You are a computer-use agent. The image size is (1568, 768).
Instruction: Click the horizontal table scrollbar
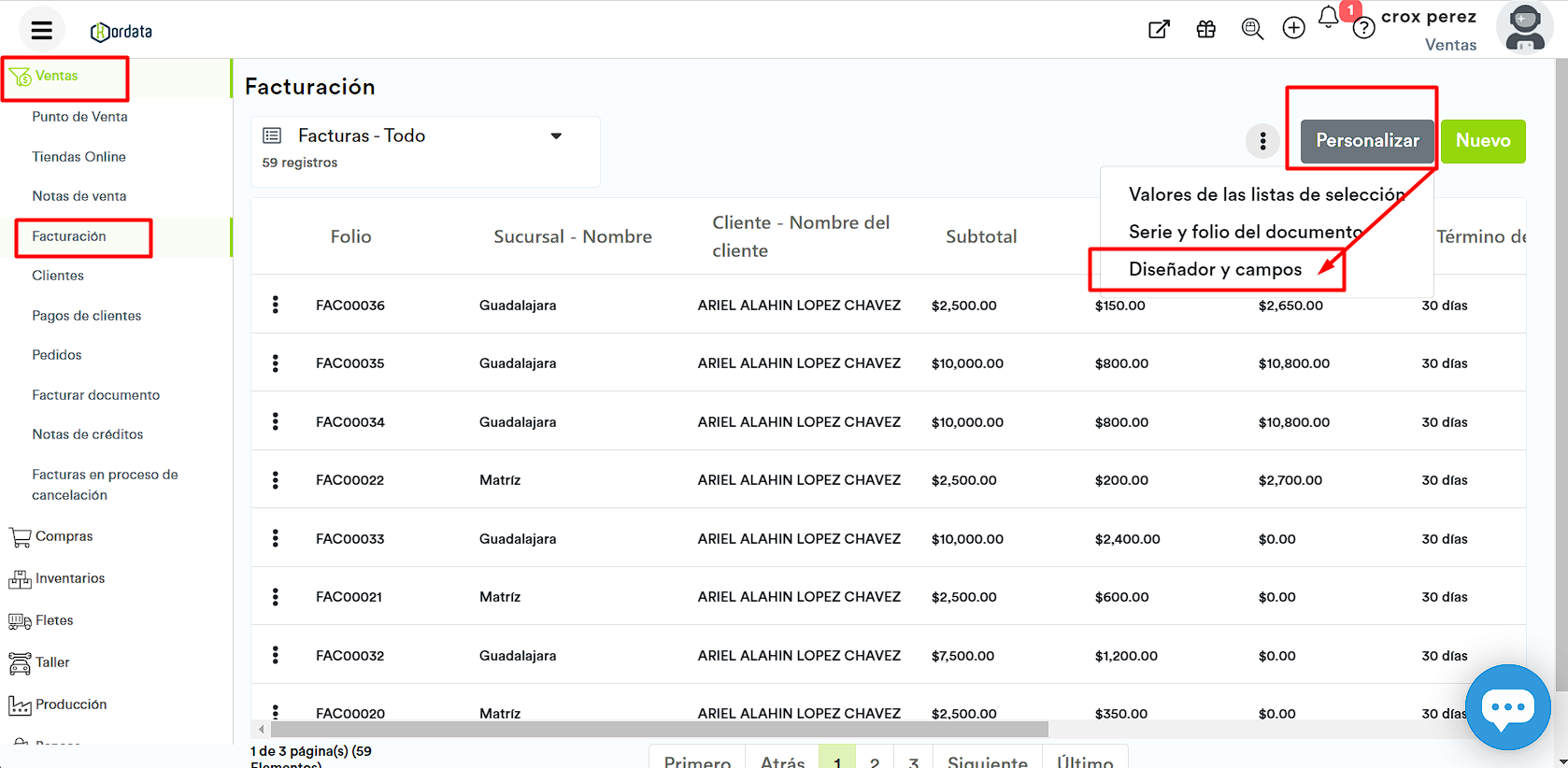[x=659, y=729]
